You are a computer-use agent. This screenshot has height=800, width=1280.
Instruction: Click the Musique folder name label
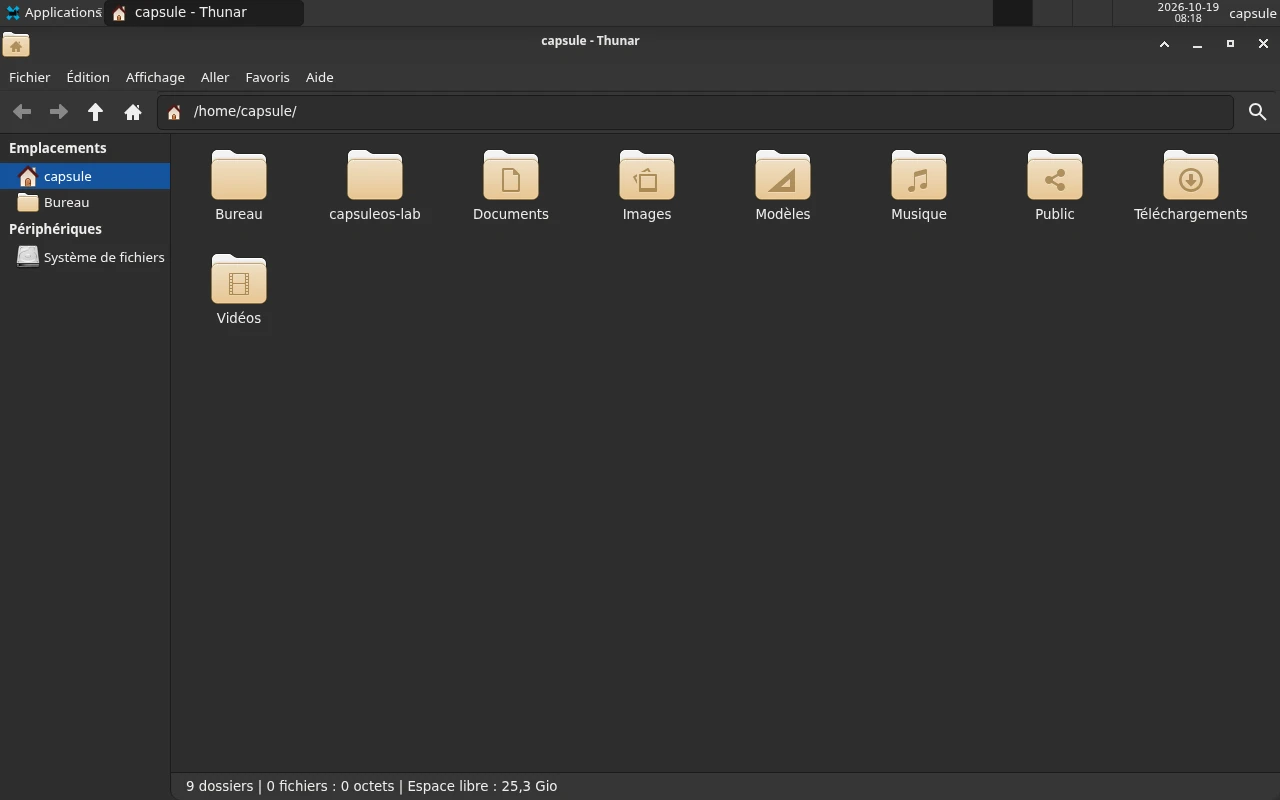919,214
